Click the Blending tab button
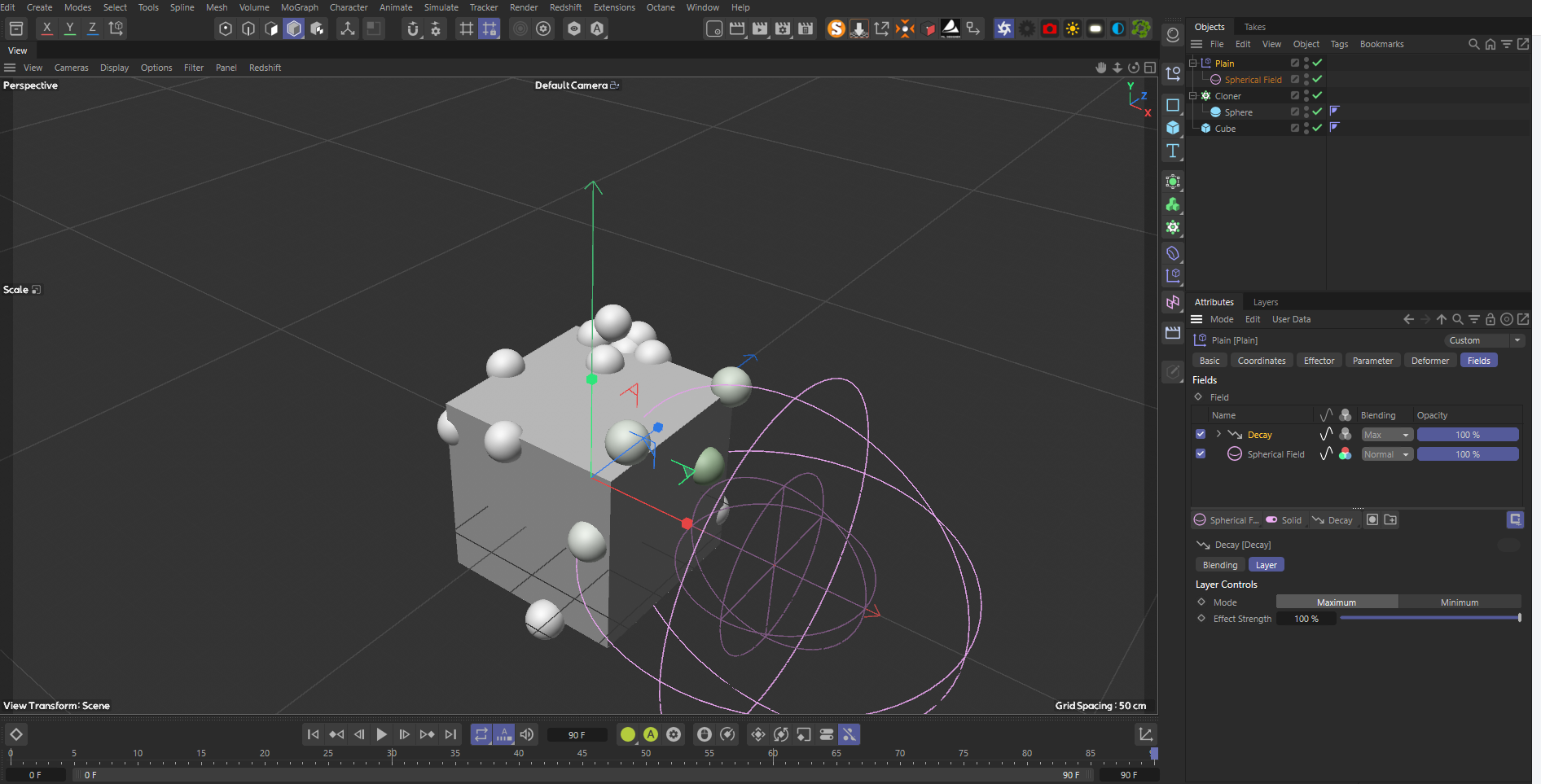Image resolution: width=1541 pixels, height=784 pixels. click(1219, 565)
